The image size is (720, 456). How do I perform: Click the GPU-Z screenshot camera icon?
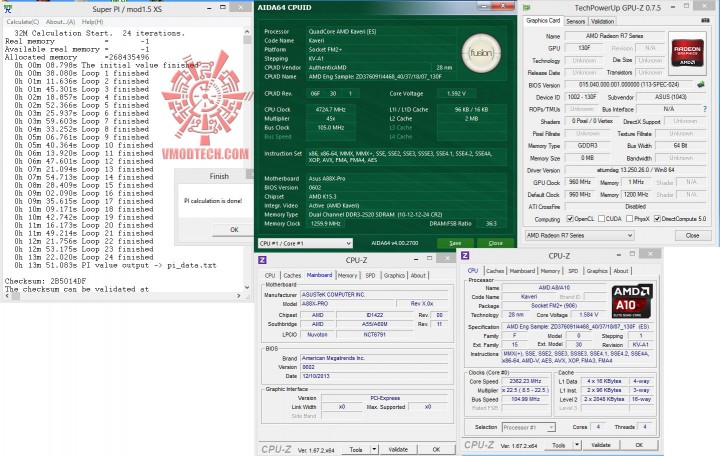click(705, 21)
